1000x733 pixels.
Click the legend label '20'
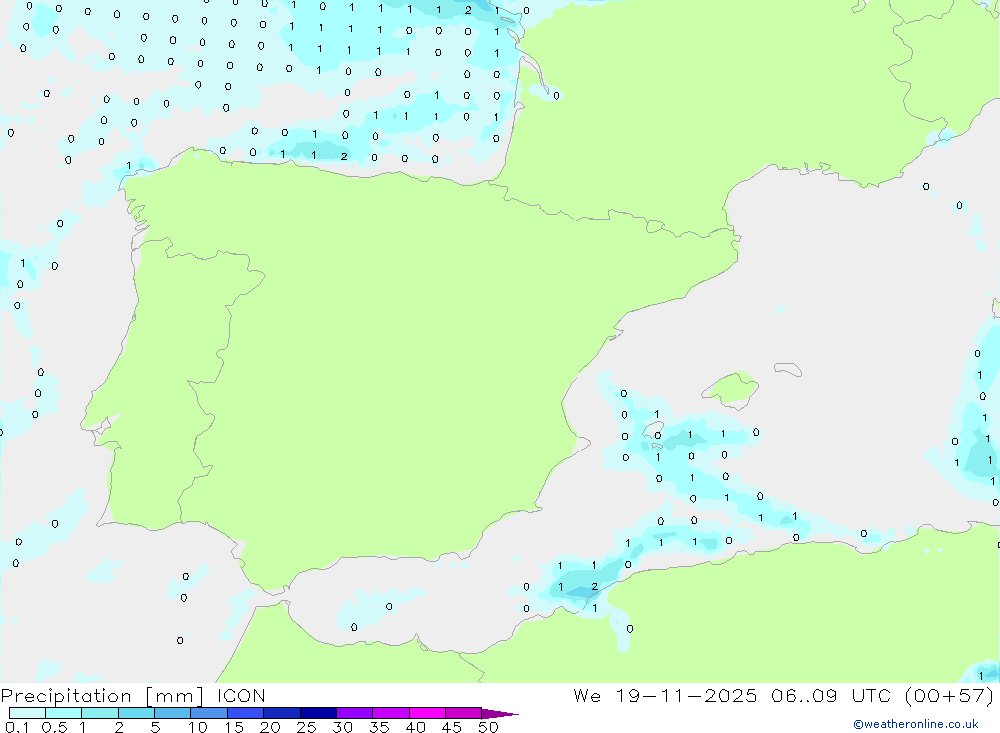click(270, 727)
